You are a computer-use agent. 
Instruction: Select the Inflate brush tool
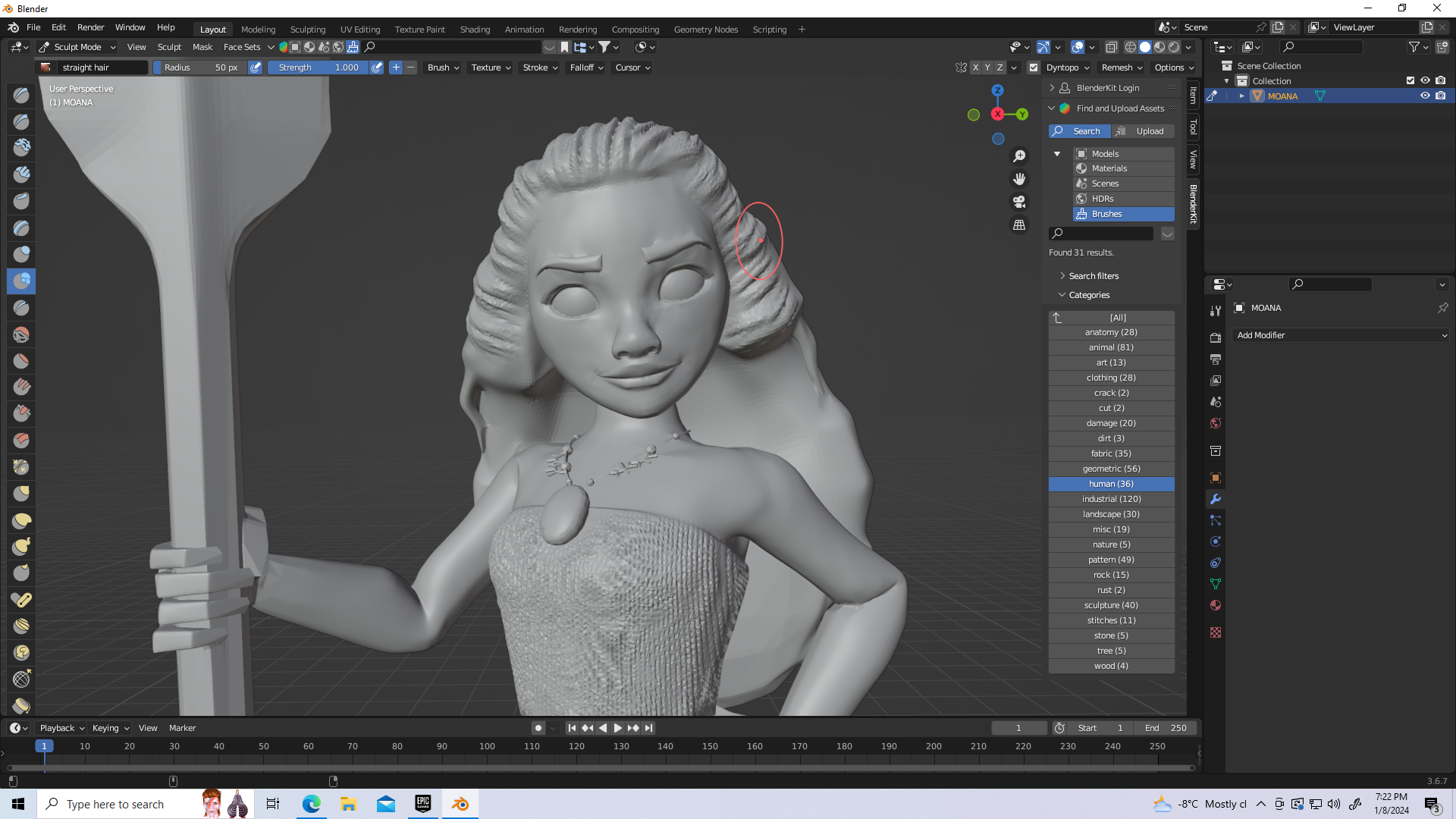point(21,254)
